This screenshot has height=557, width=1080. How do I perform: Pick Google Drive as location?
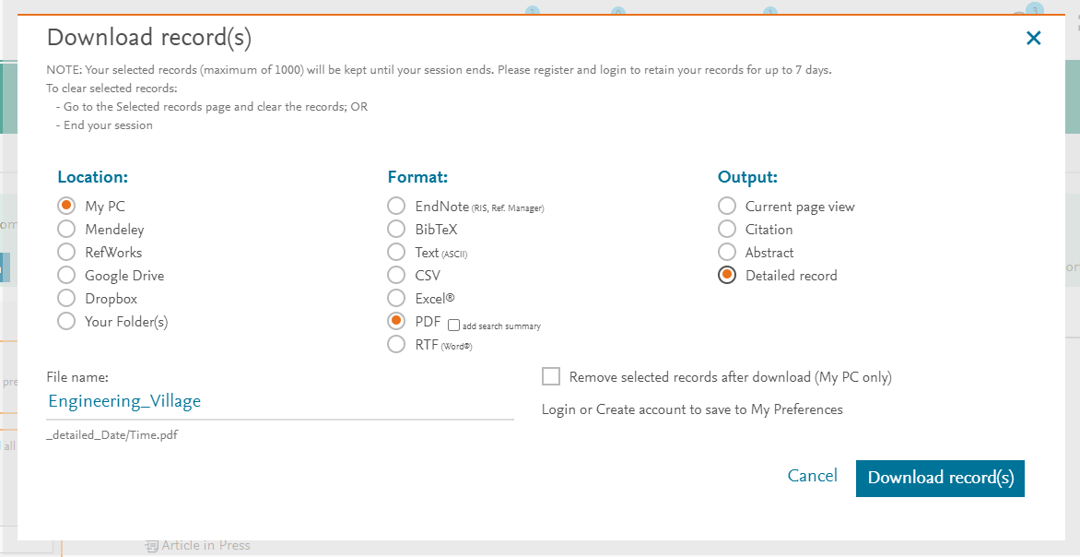click(67, 275)
